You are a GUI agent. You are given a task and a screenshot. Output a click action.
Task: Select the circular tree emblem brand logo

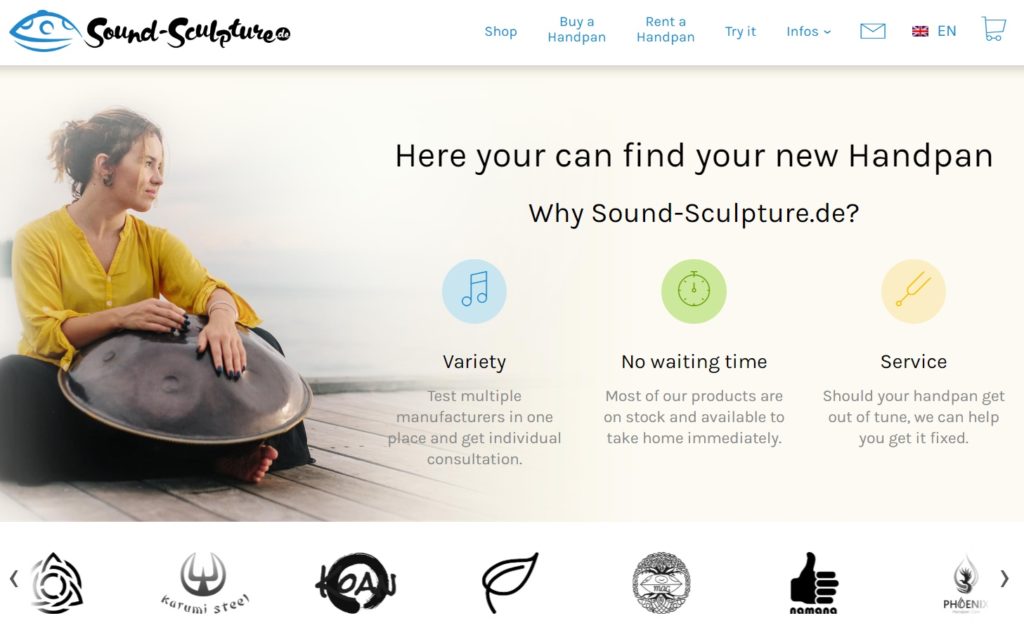tap(662, 583)
